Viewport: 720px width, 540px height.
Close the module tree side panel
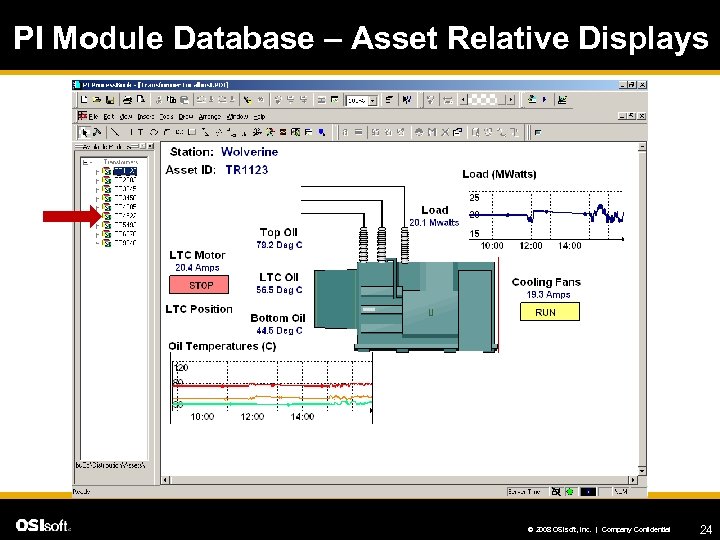[150, 146]
